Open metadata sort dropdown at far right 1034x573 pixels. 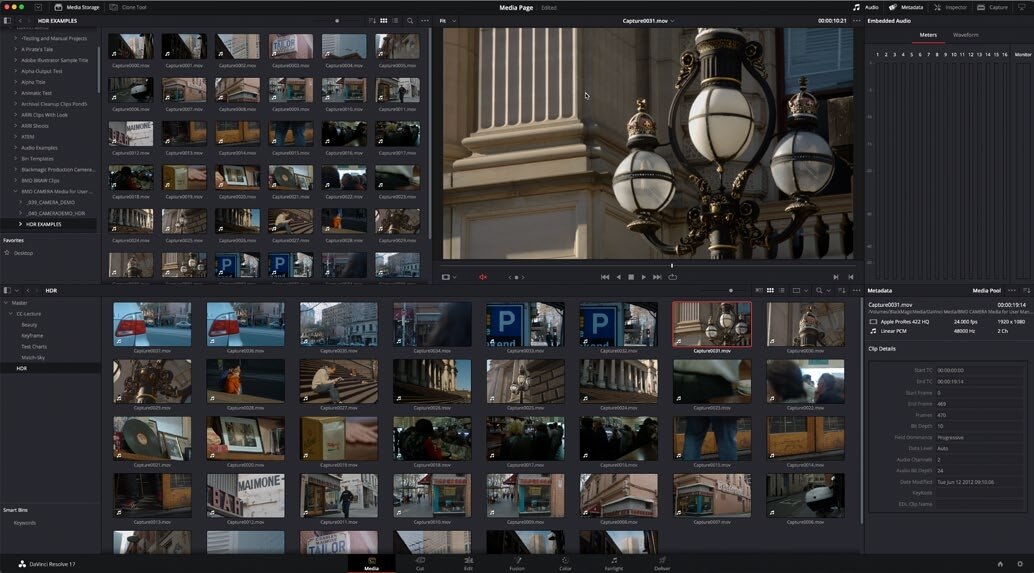[x=1027, y=291]
